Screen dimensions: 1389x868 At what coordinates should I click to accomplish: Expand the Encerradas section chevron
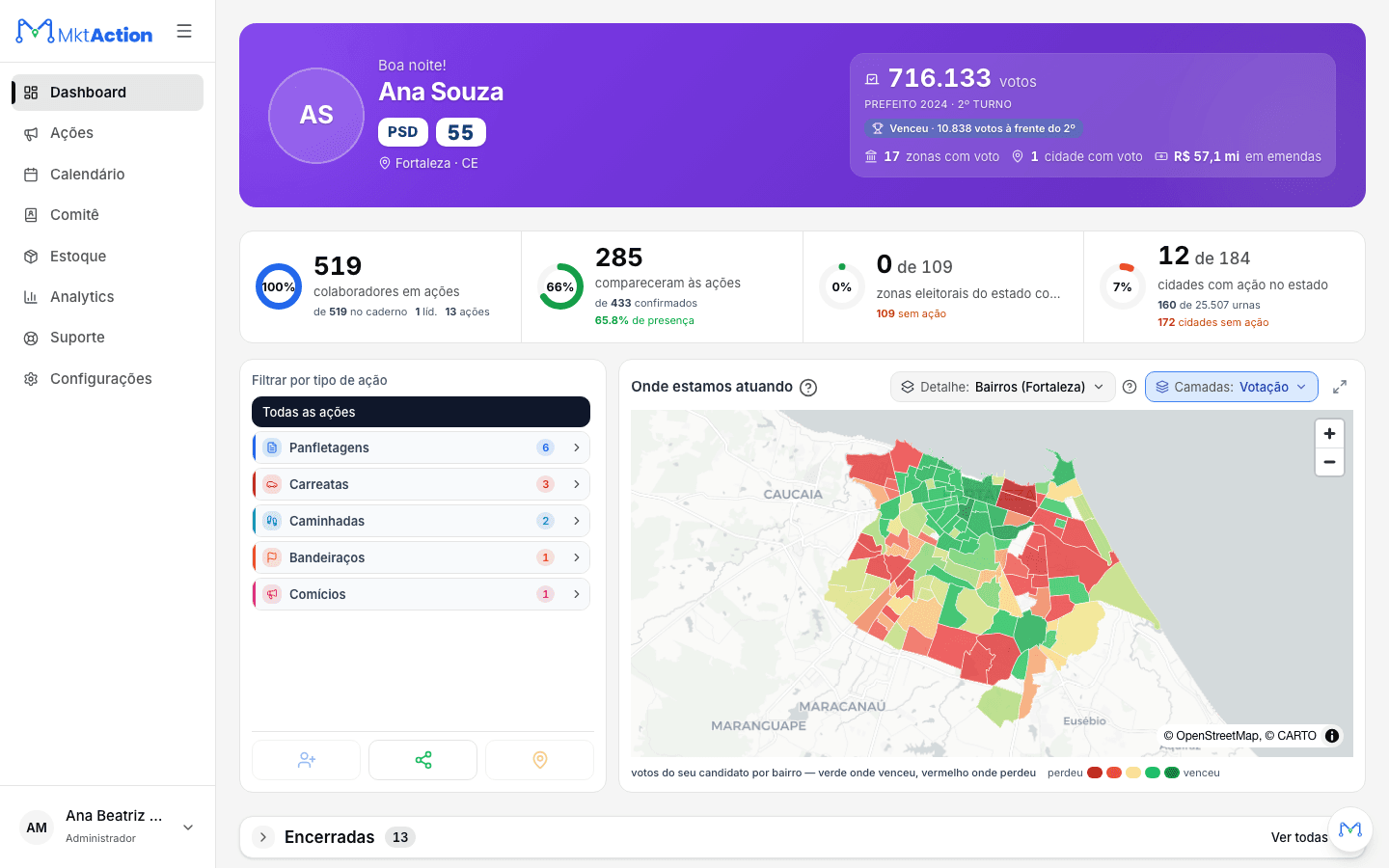pos(263,837)
